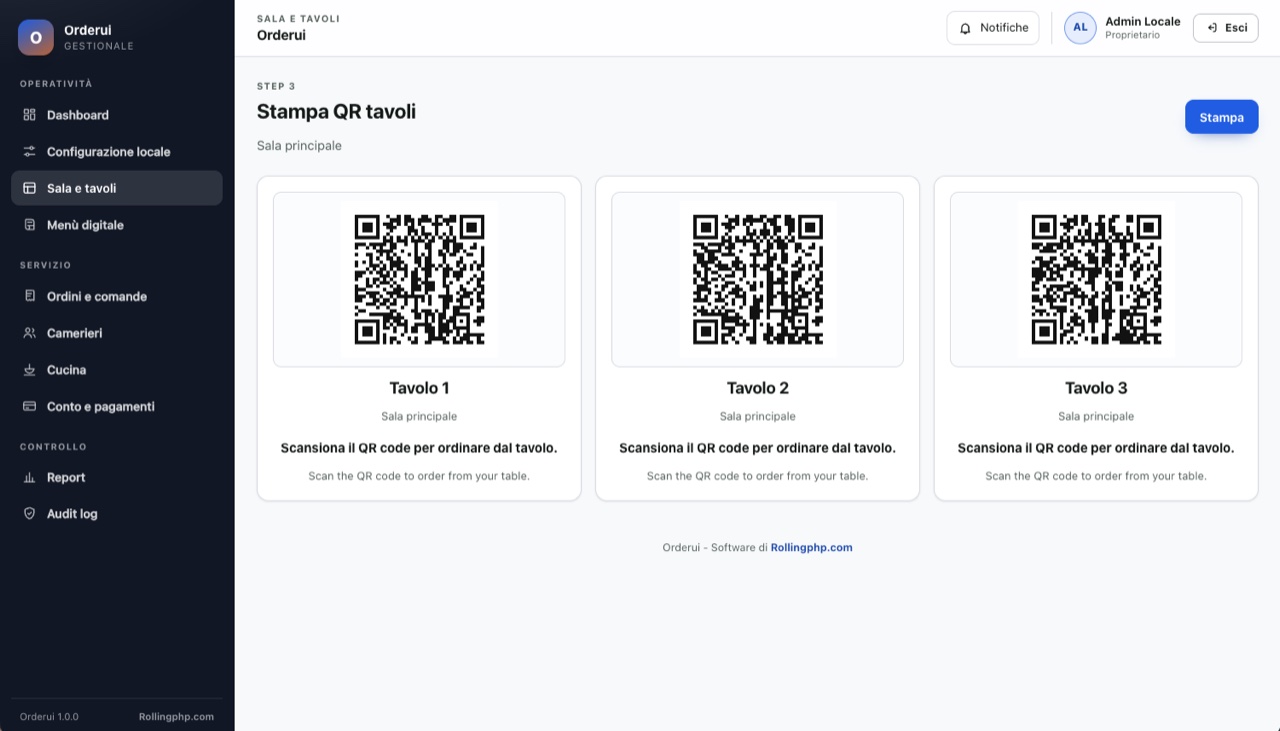Click the Camerieri people icon

click(x=29, y=333)
